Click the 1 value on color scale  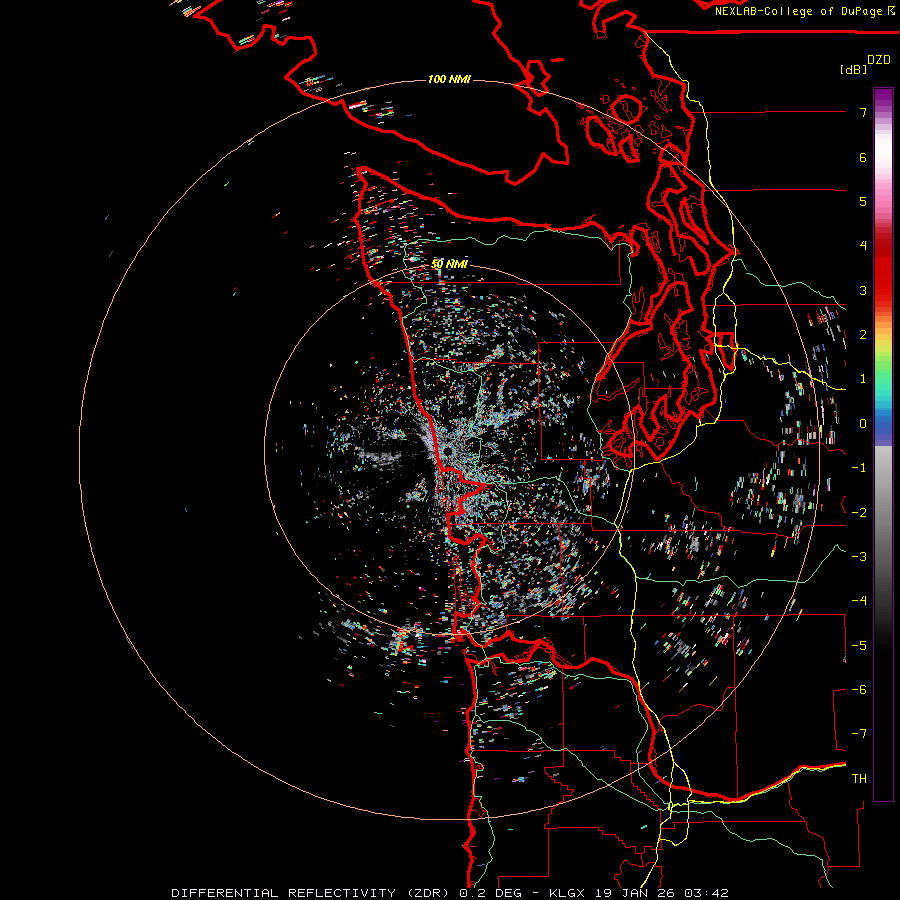[863, 379]
